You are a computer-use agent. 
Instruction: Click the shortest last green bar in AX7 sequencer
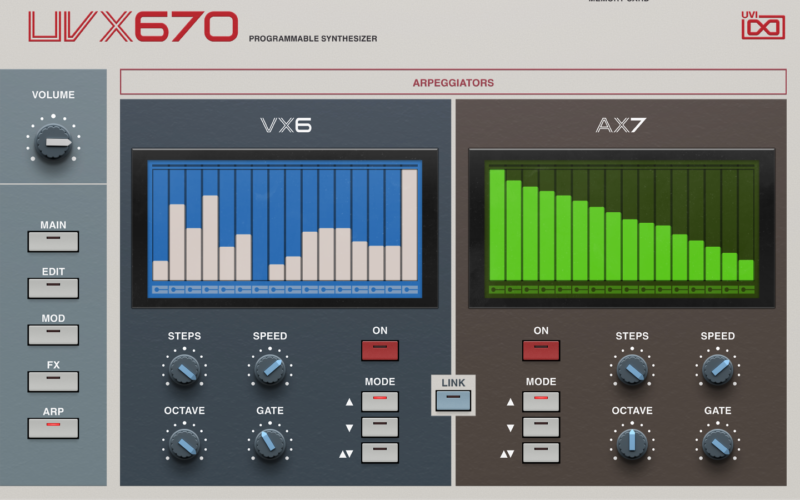(x=746, y=270)
